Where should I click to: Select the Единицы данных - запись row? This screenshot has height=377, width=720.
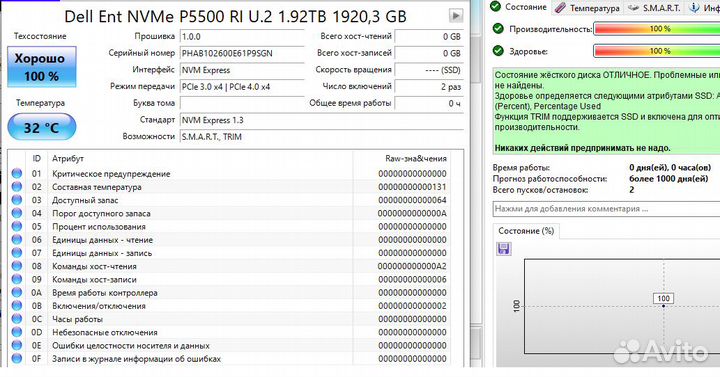[230, 253]
